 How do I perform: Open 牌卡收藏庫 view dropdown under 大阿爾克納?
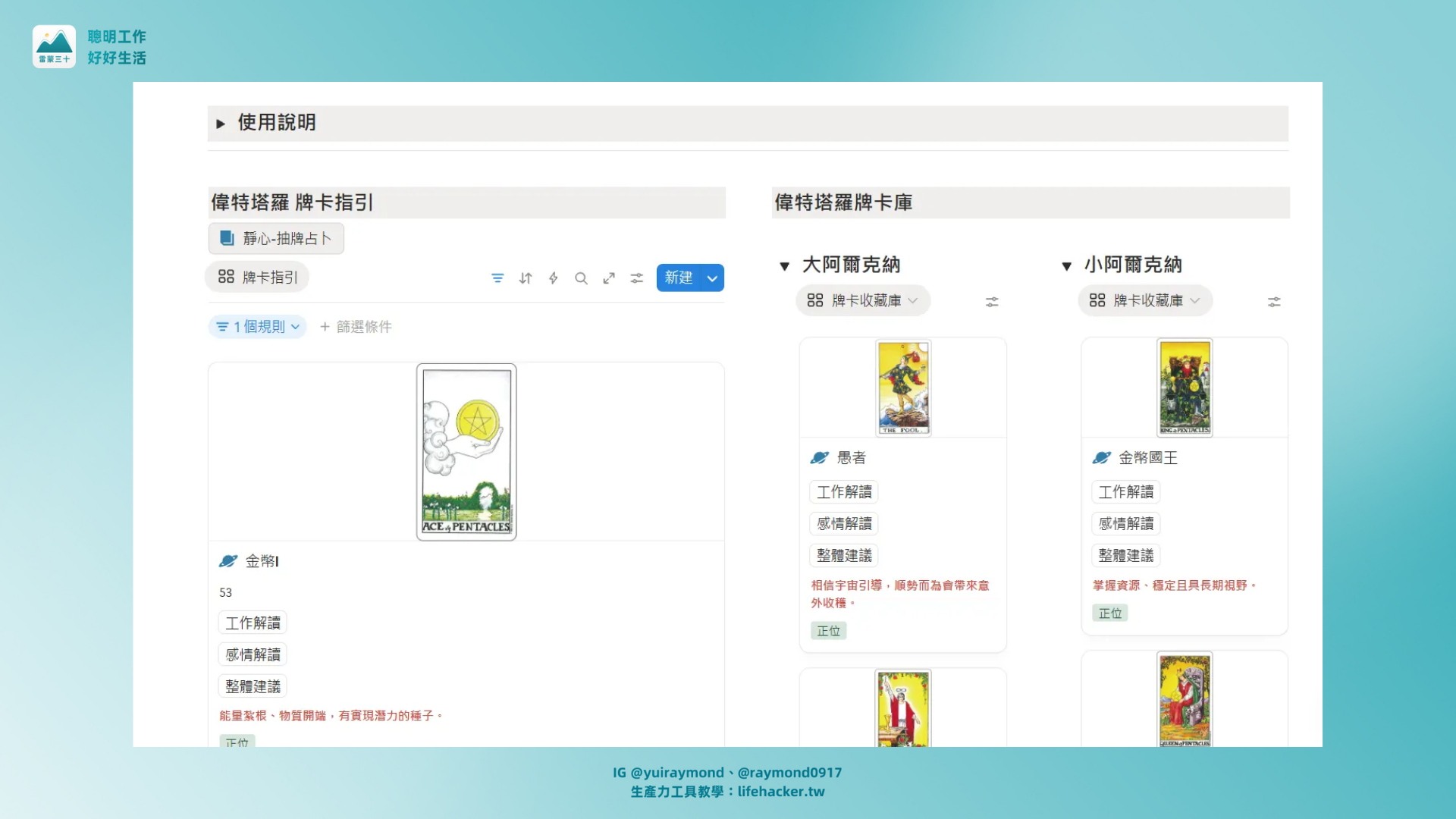(x=864, y=301)
